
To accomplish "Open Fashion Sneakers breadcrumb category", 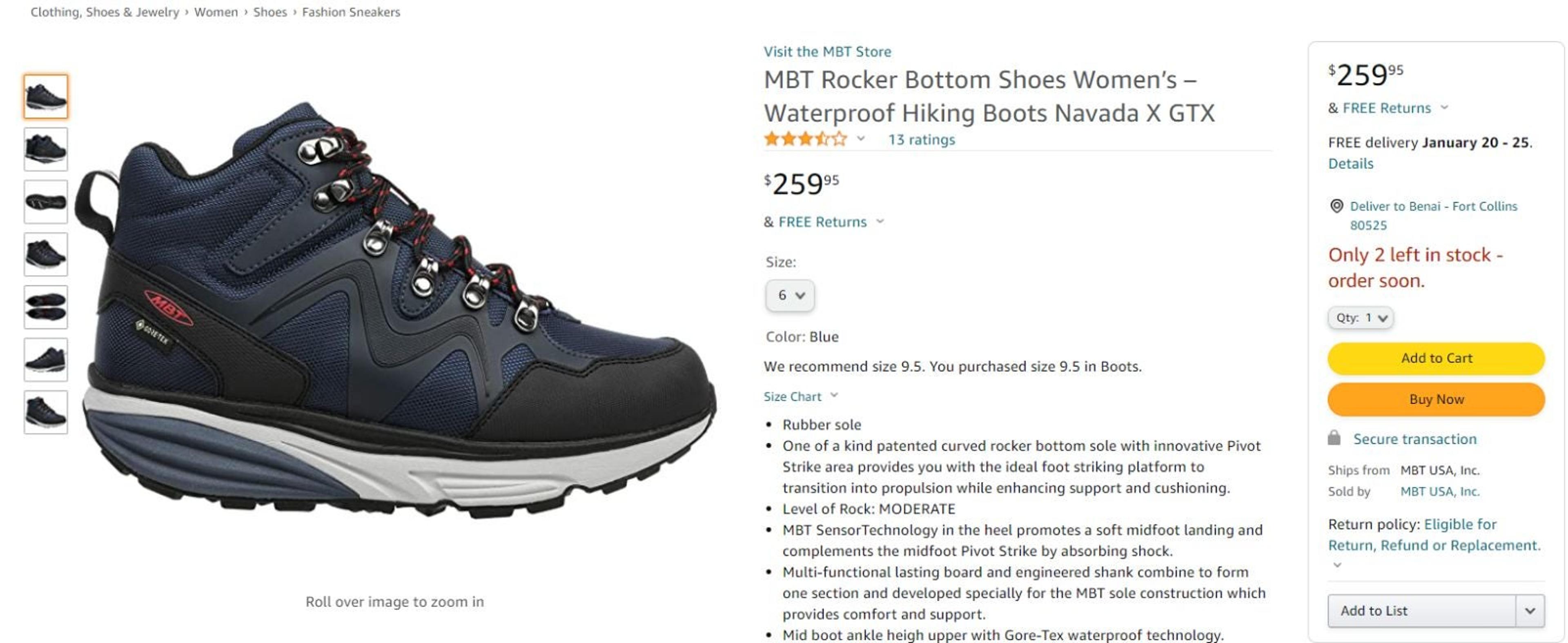I will click(x=351, y=12).
